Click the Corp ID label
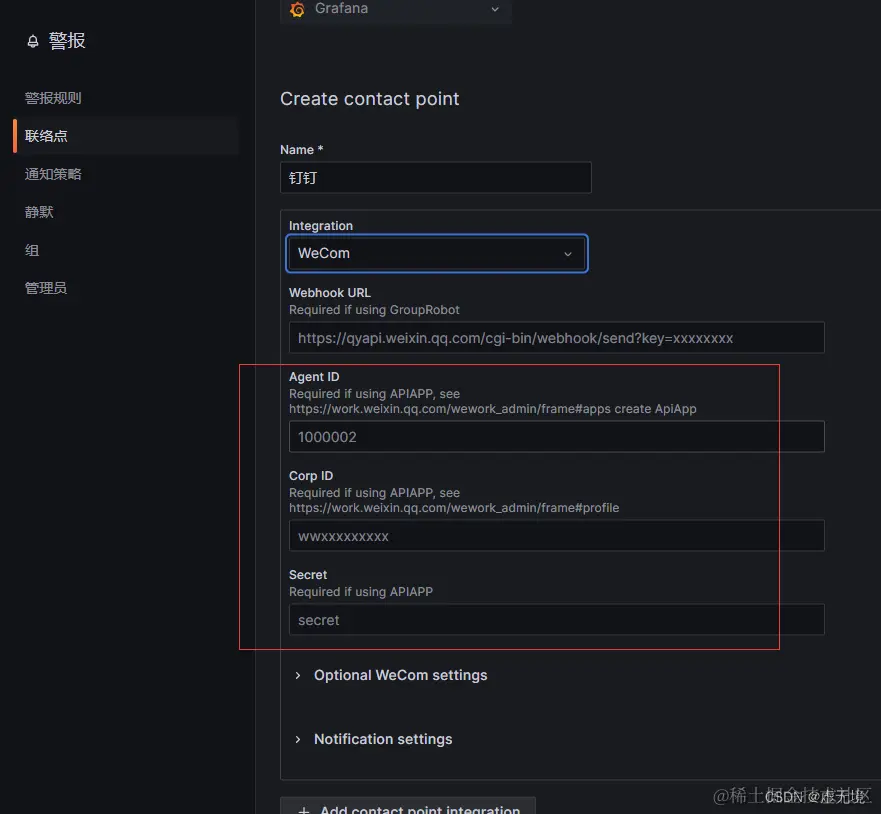 pyautogui.click(x=311, y=476)
